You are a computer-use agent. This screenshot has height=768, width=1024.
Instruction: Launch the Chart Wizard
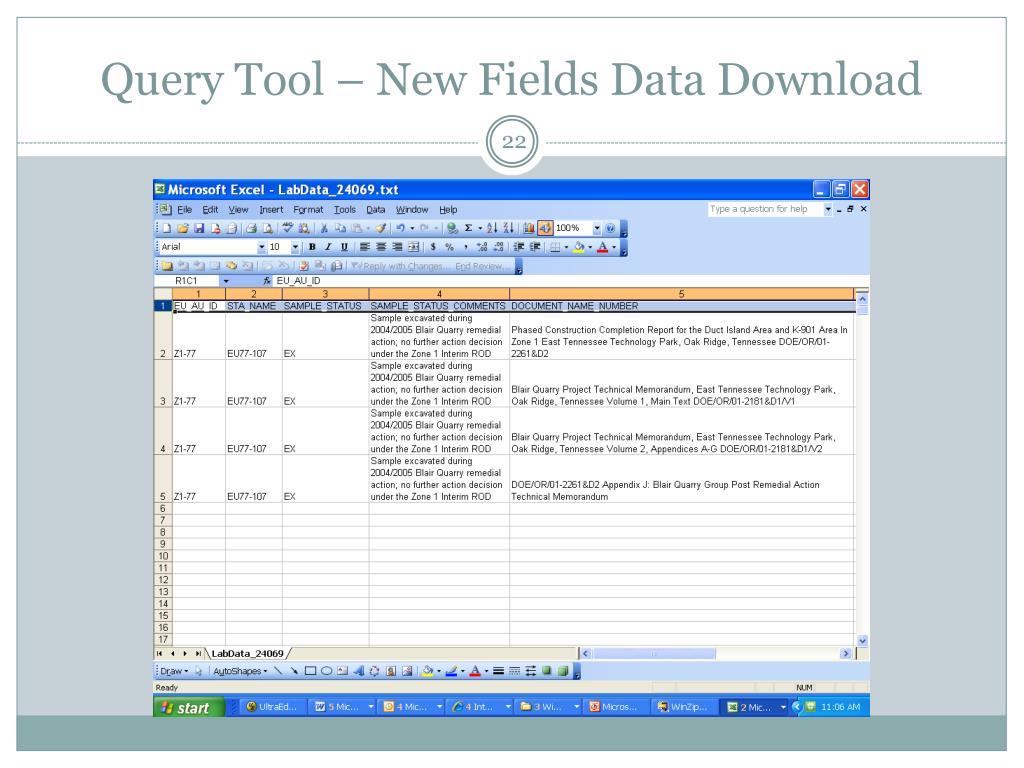pos(529,228)
